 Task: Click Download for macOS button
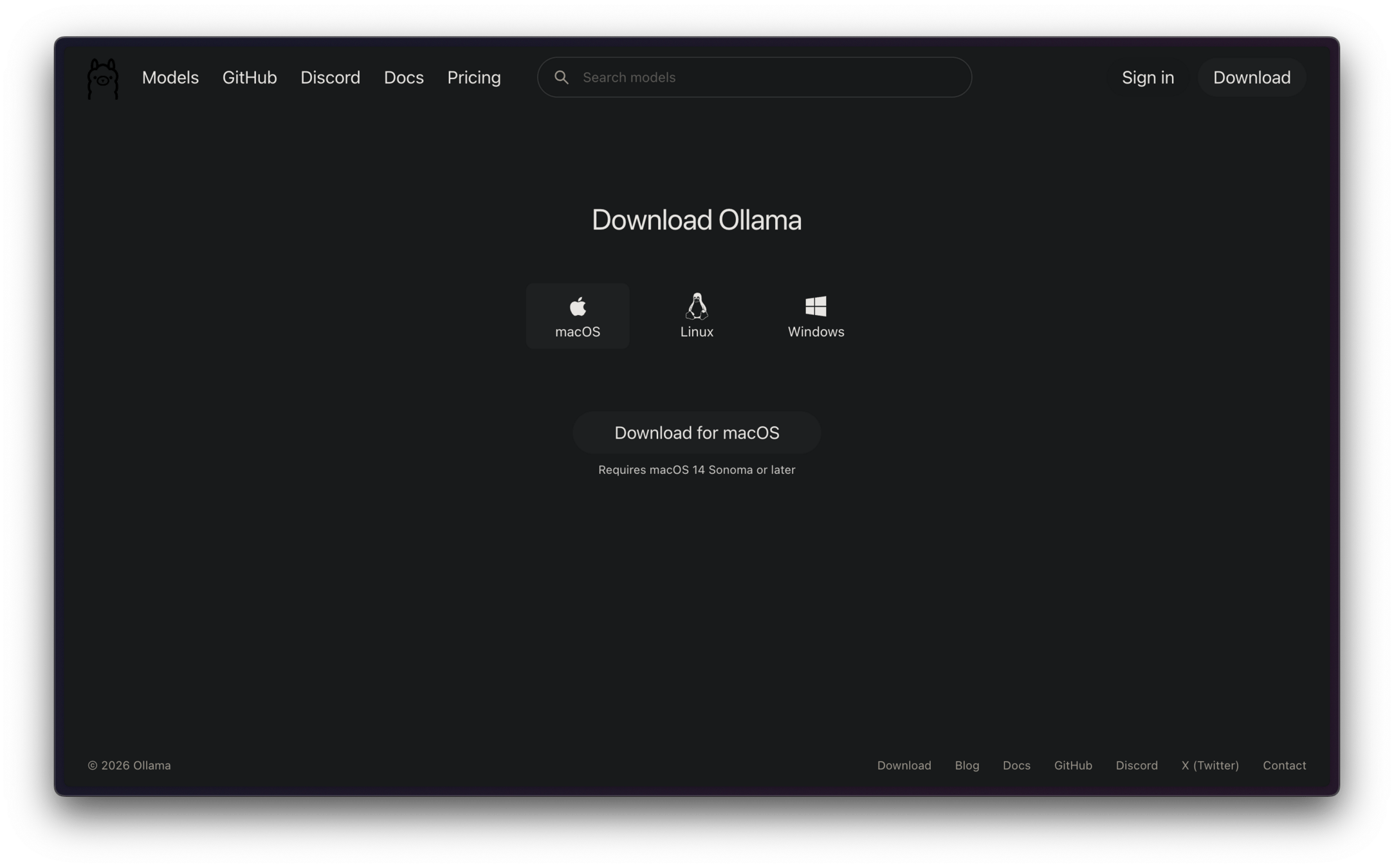[697, 433]
